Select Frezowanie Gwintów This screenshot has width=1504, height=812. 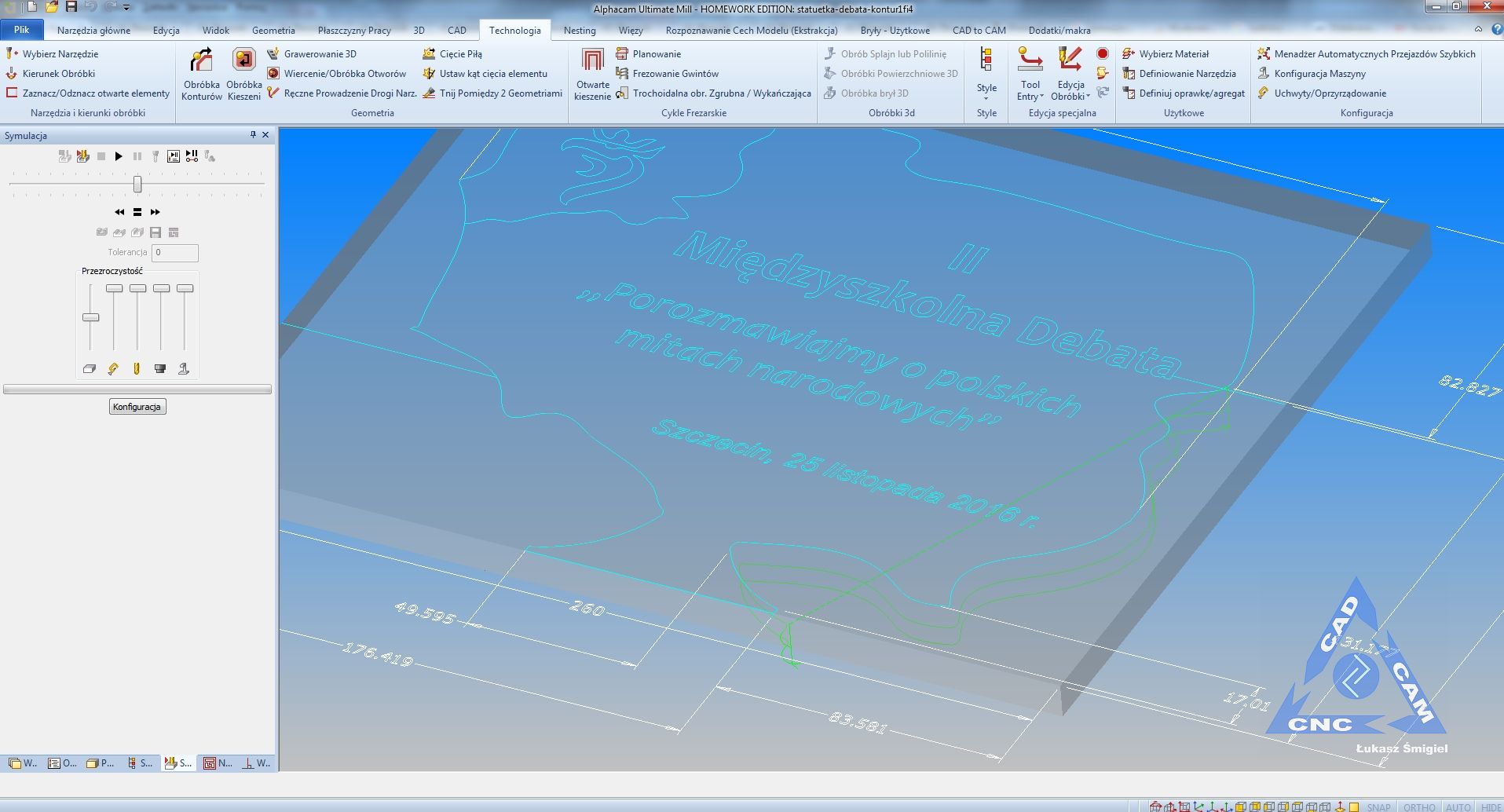coord(668,73)
